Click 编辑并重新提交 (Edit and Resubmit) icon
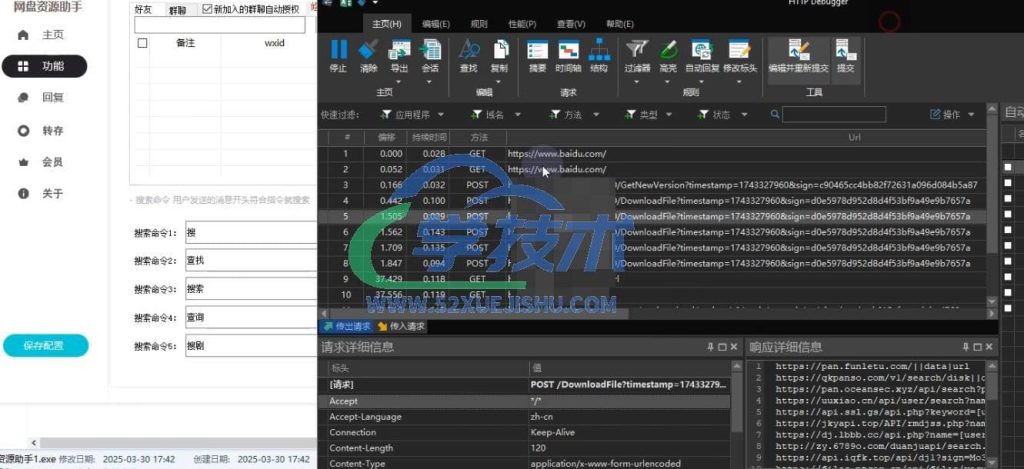Viewport: 1024px width, 469px height. 798,54
